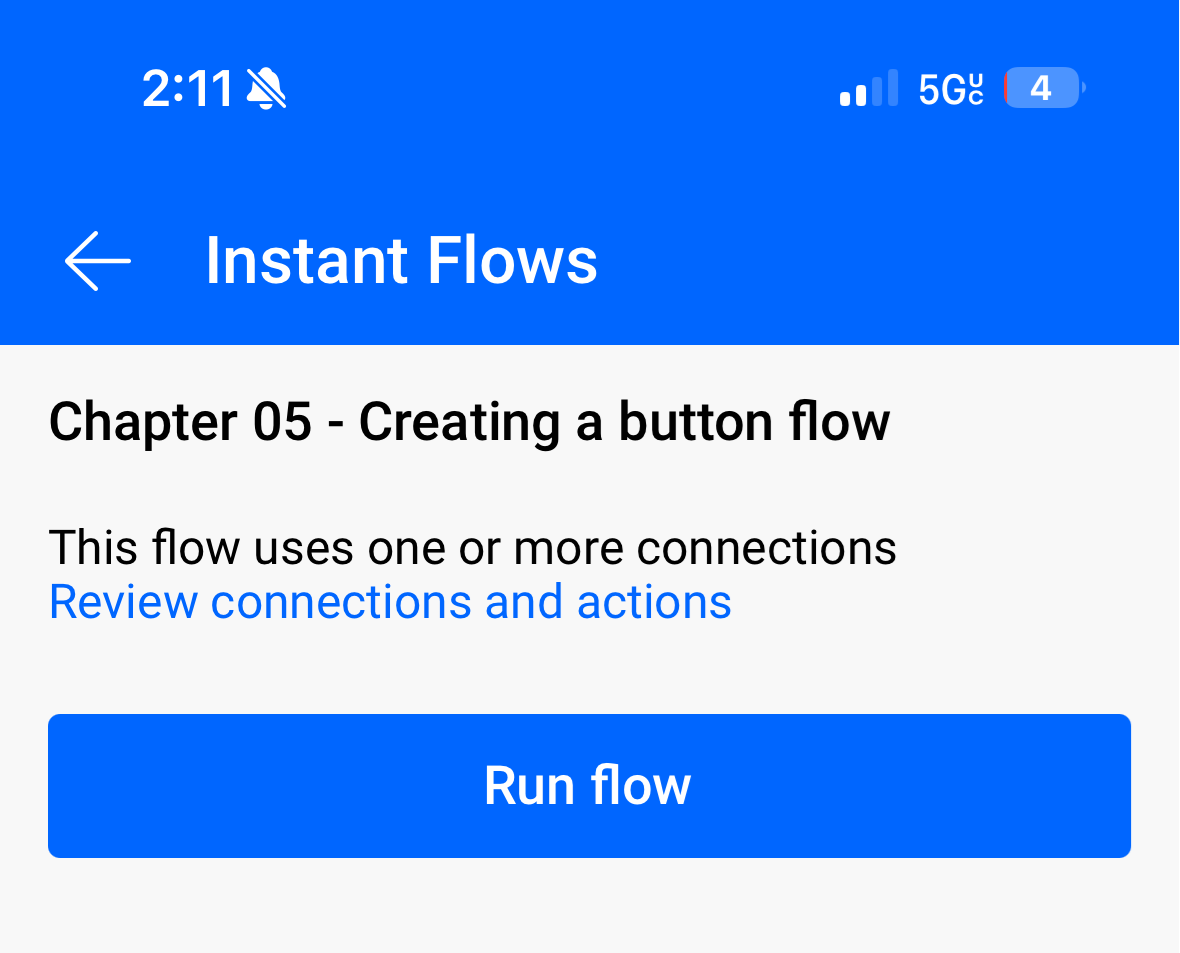The height and width of the screenshot is (953, 1180).
Task: Tap empty header area right of Instant Flows
Action: coord(880,261)
